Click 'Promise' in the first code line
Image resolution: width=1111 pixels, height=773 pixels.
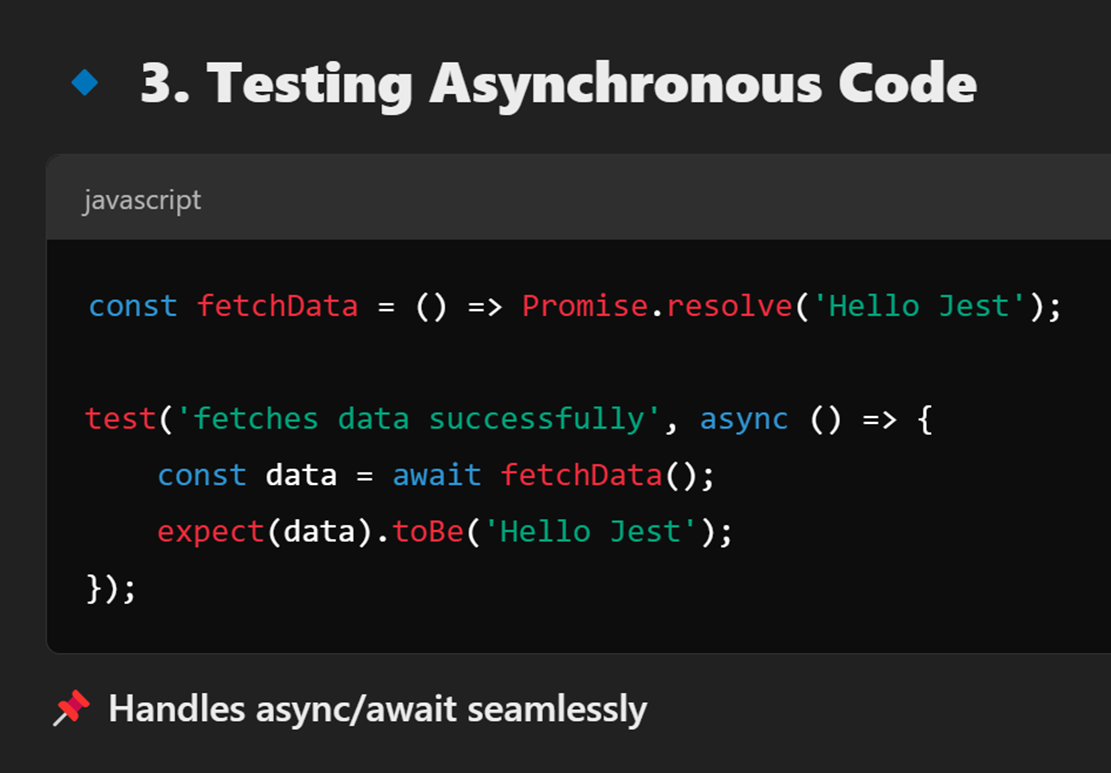click(585, 306)
